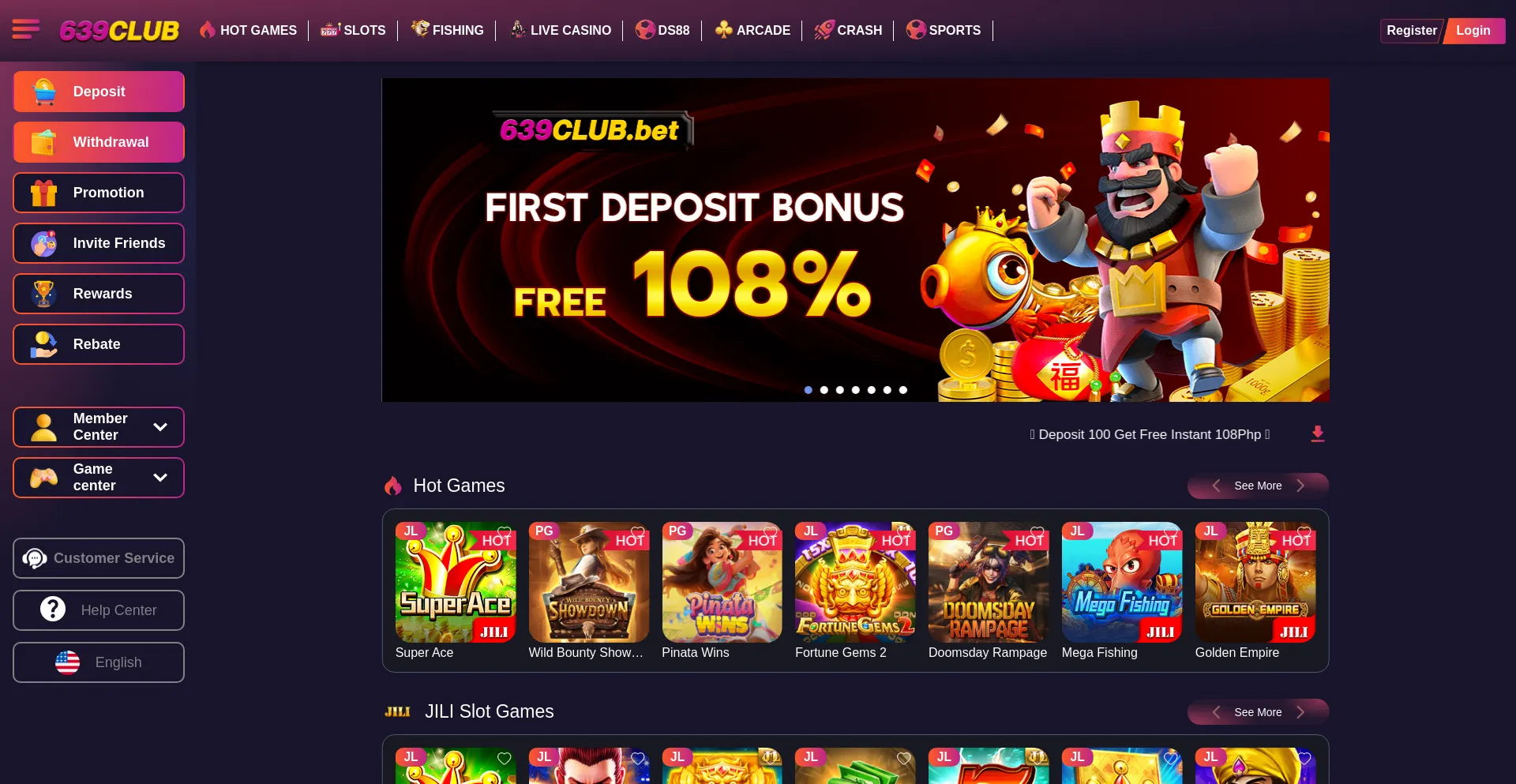Open the English language selector
Viewport: 1516px width, 784px height.
(x=99, y=662)
